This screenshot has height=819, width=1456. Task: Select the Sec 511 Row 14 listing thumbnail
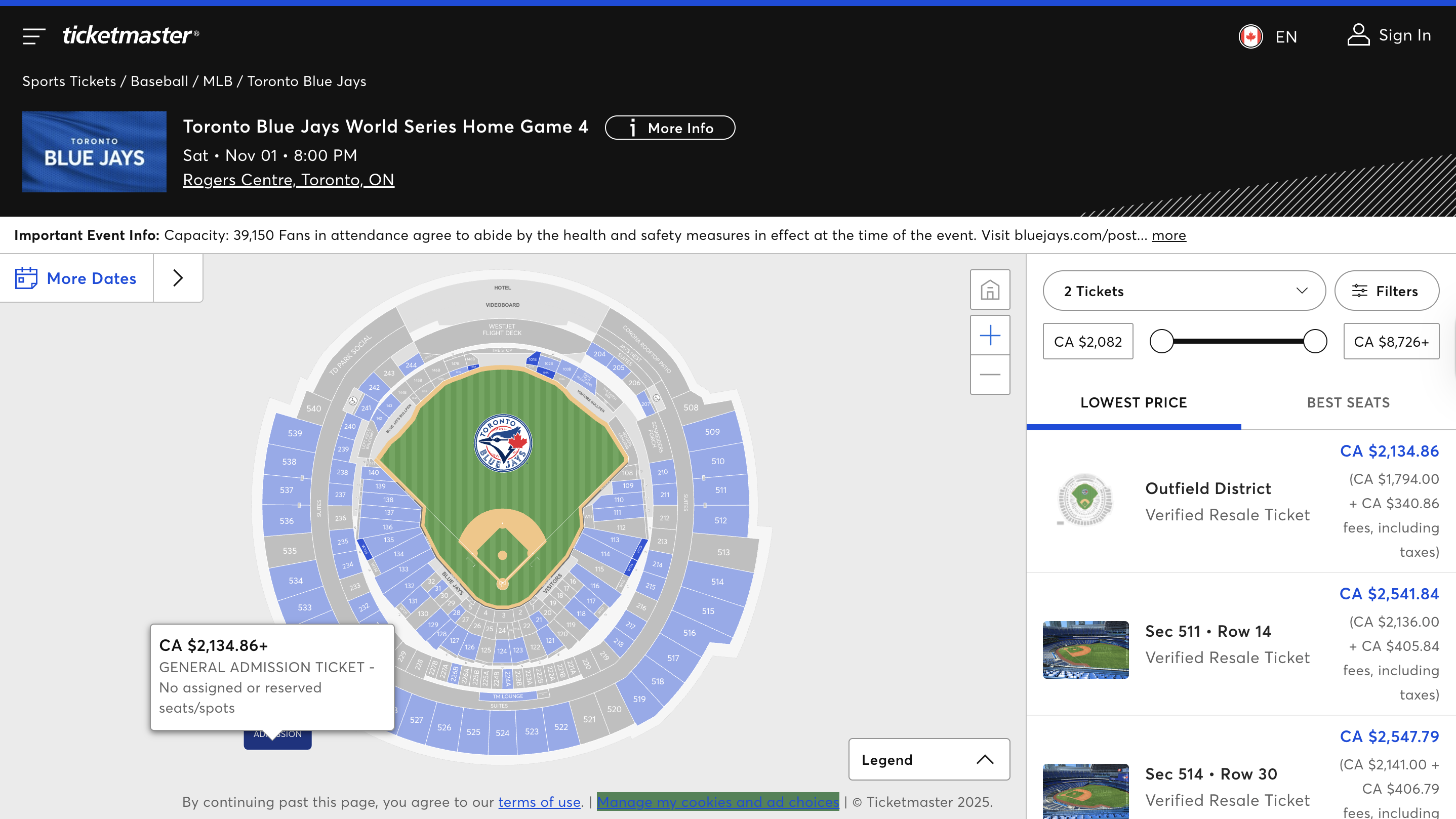click(1085, 649)
